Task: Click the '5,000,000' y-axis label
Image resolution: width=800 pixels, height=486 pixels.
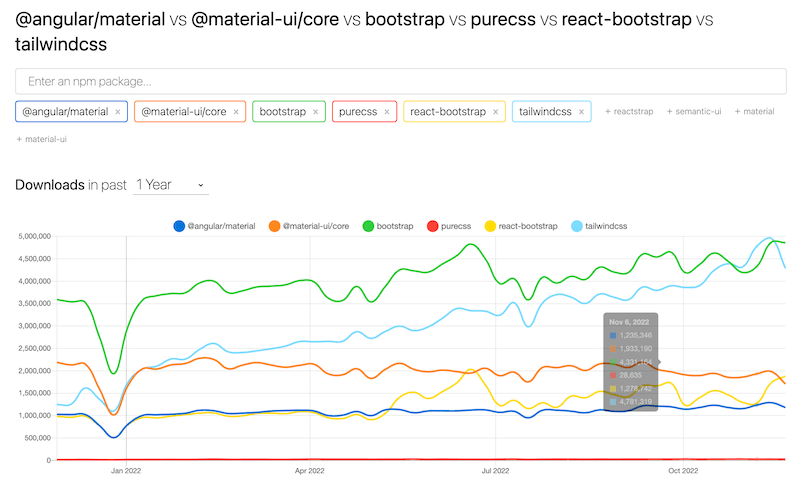Action: [35, 237]
